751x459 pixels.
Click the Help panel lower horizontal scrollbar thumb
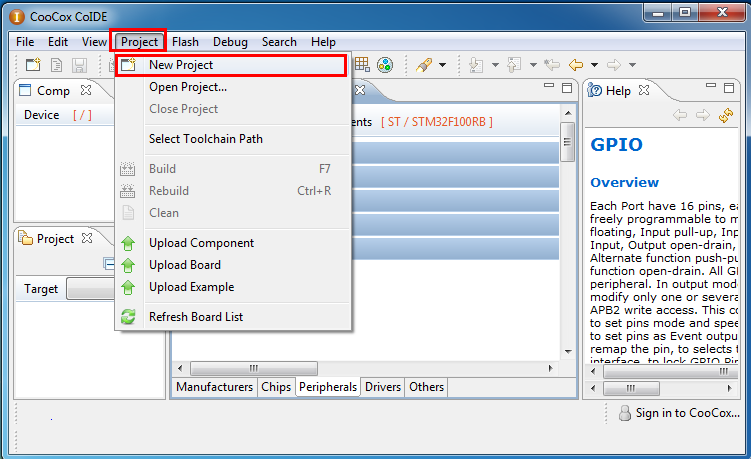click(x=631, y=388)
